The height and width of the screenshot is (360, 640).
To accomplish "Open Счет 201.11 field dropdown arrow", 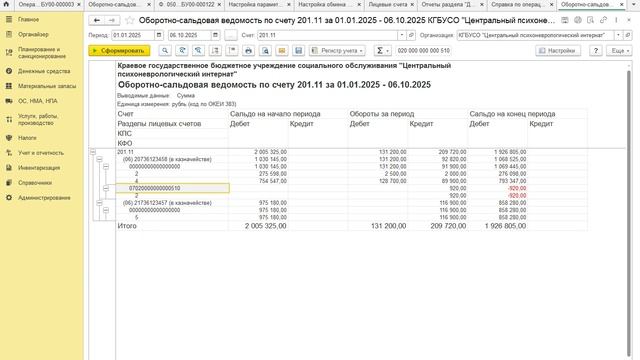I will point(402,35).
